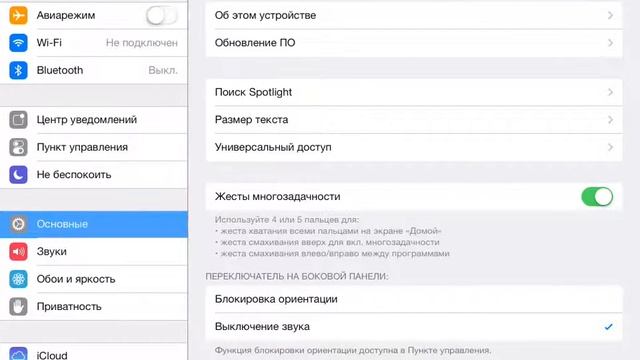Open the Приватность sidebar section
The width and height of the screenshot is (640, 360).
click(94, 307)
